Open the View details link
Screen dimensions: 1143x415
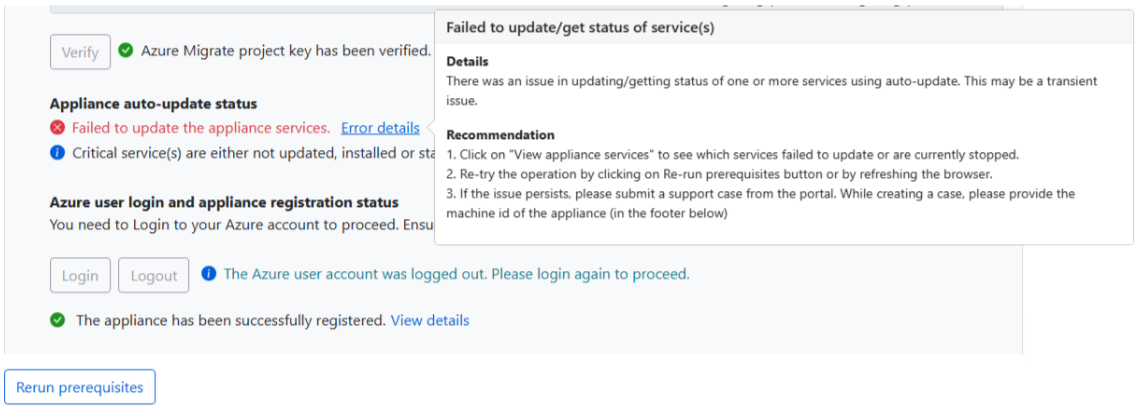pyautogui.click(x=430, y=320)
